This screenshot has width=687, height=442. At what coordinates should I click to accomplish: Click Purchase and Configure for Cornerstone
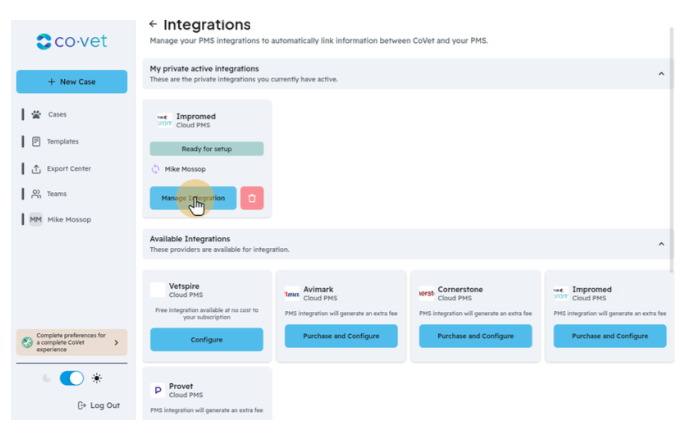[475, 336]
